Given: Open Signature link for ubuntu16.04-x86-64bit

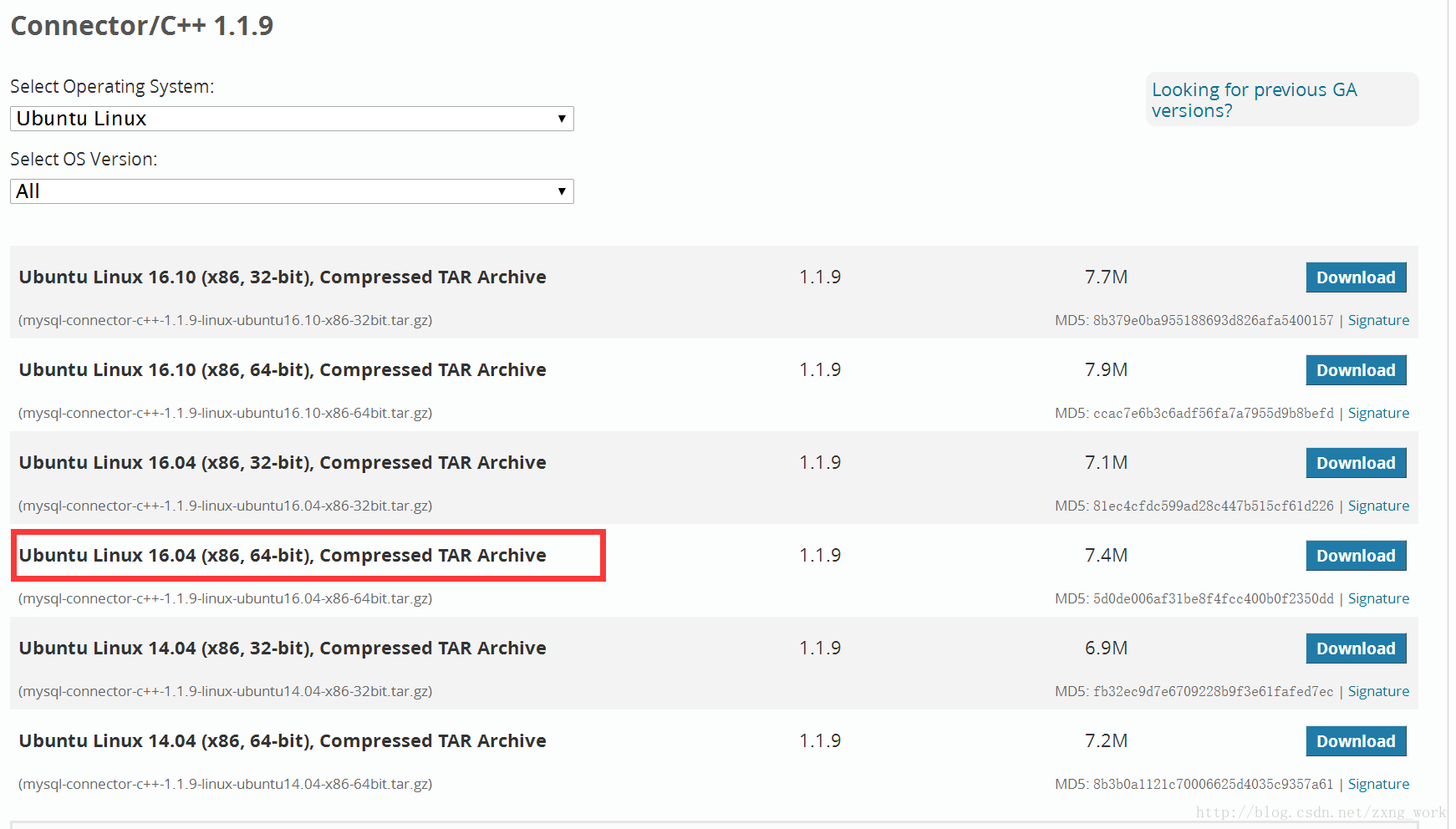Looking at the screenshot, I should pyautogui.click(x=1378, y=598).
